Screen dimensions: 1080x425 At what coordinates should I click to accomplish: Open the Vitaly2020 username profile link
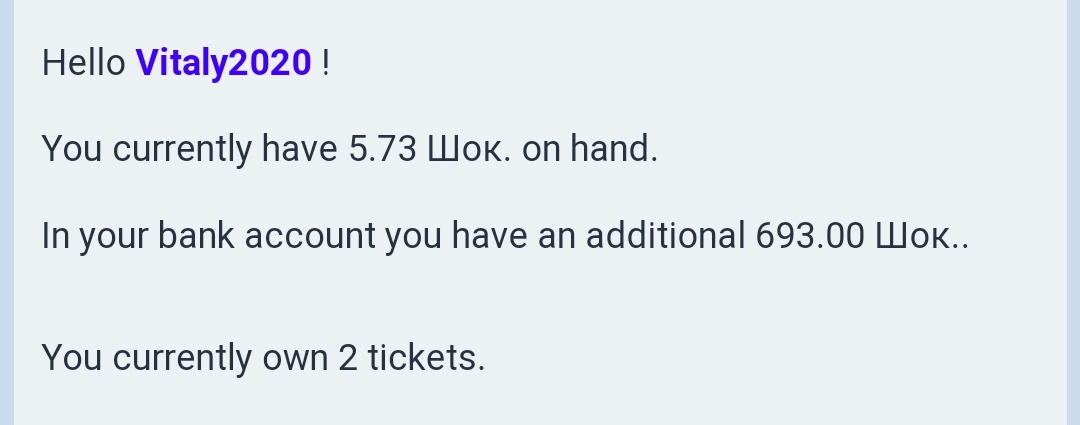[223, 63]
